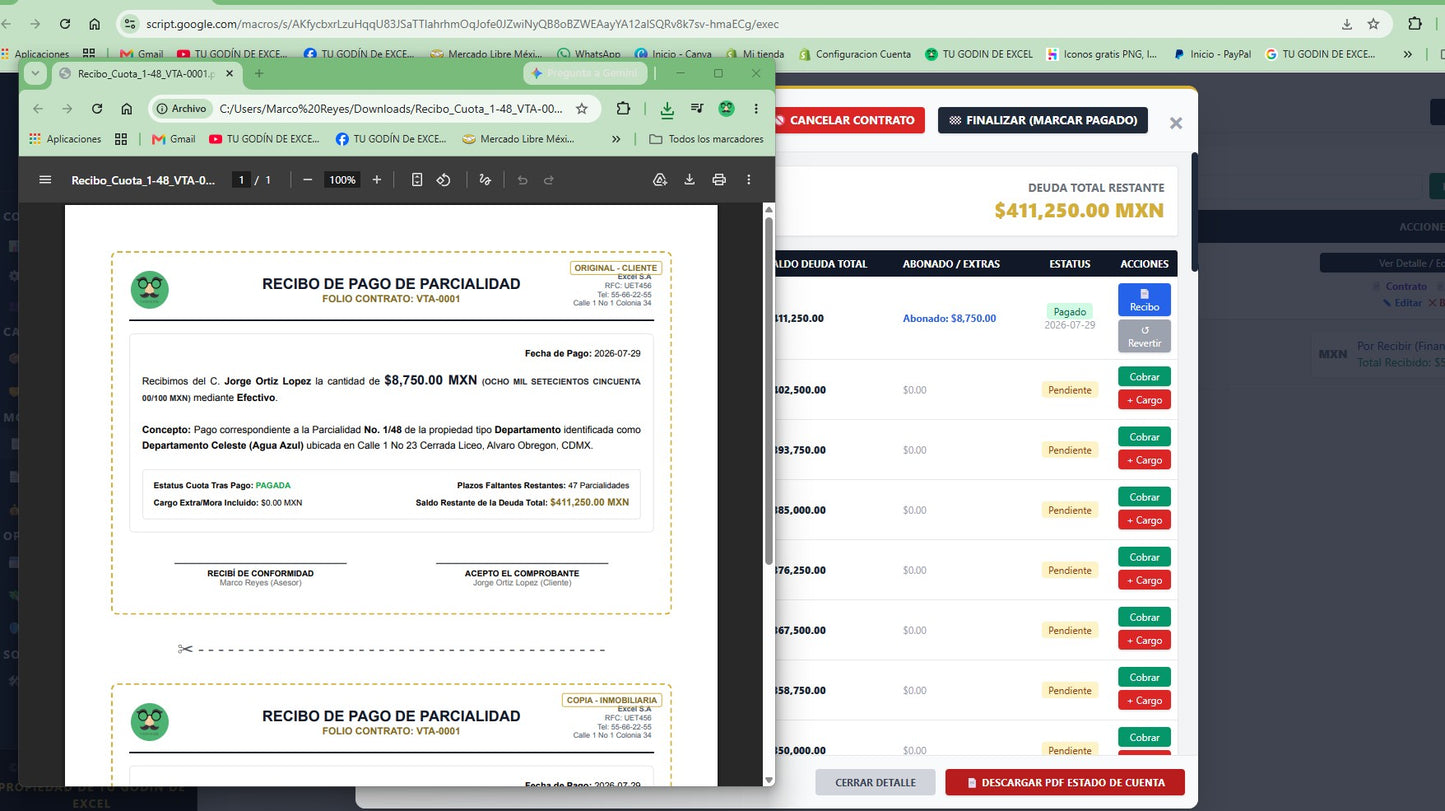Open Gmail bookmark in PDF window
The image size is (1445, 811).
pos(174,139)
